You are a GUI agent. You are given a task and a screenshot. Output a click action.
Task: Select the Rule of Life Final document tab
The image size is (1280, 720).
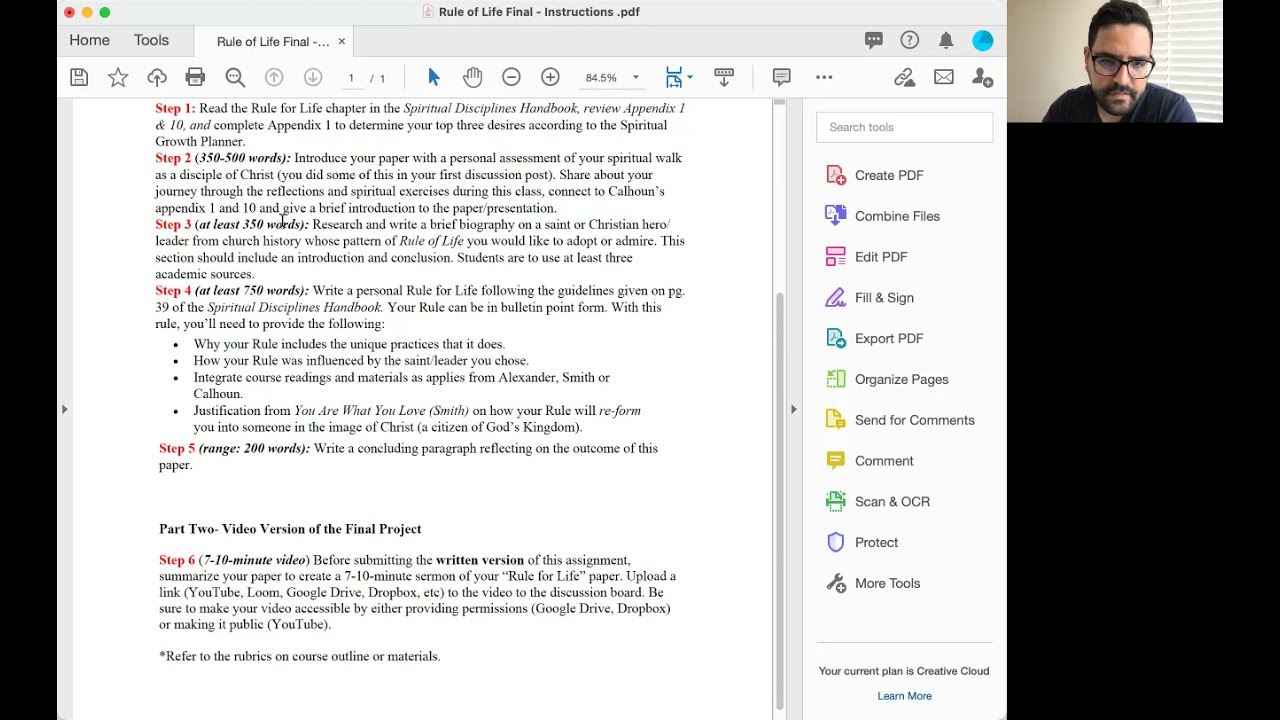pos(272,41)
